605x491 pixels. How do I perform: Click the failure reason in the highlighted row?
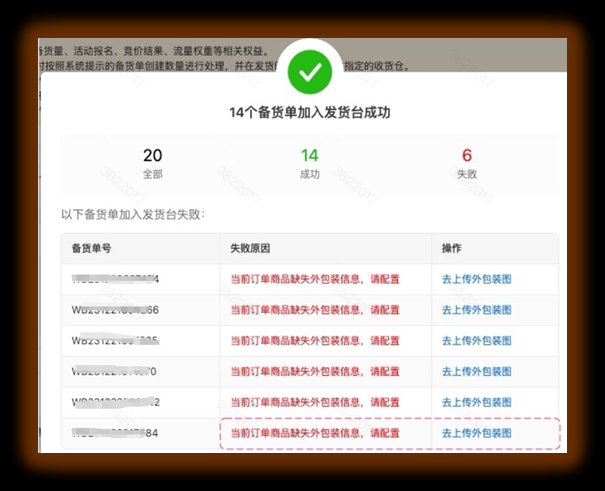(x=315, y=433)
